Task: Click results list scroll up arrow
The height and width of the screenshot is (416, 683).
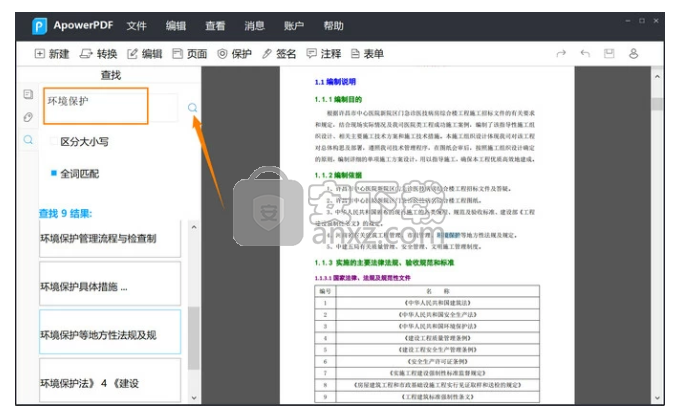Action: coord(194,227)
